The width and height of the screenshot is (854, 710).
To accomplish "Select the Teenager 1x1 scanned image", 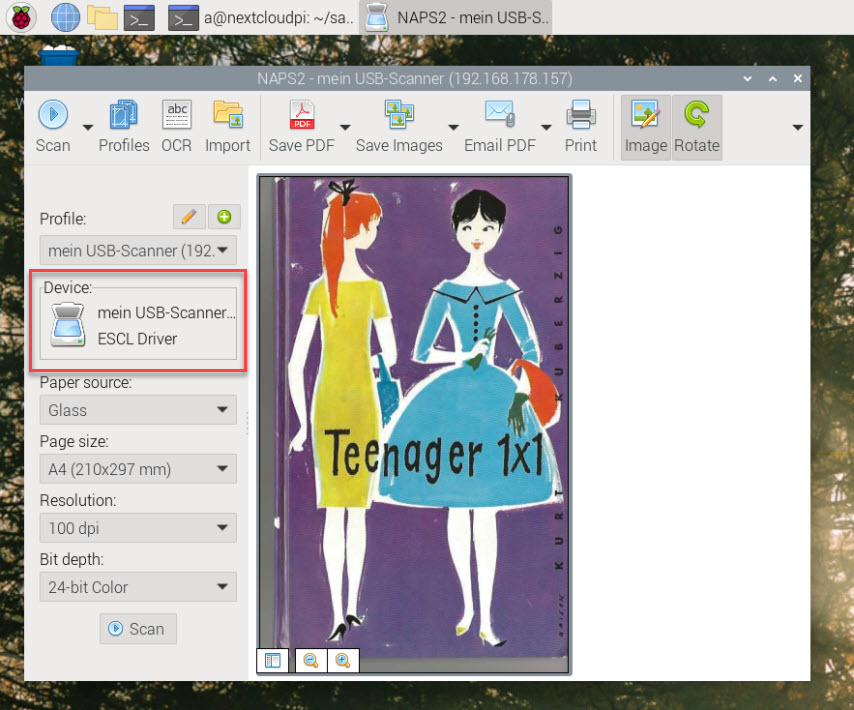I will click(414, 425).
